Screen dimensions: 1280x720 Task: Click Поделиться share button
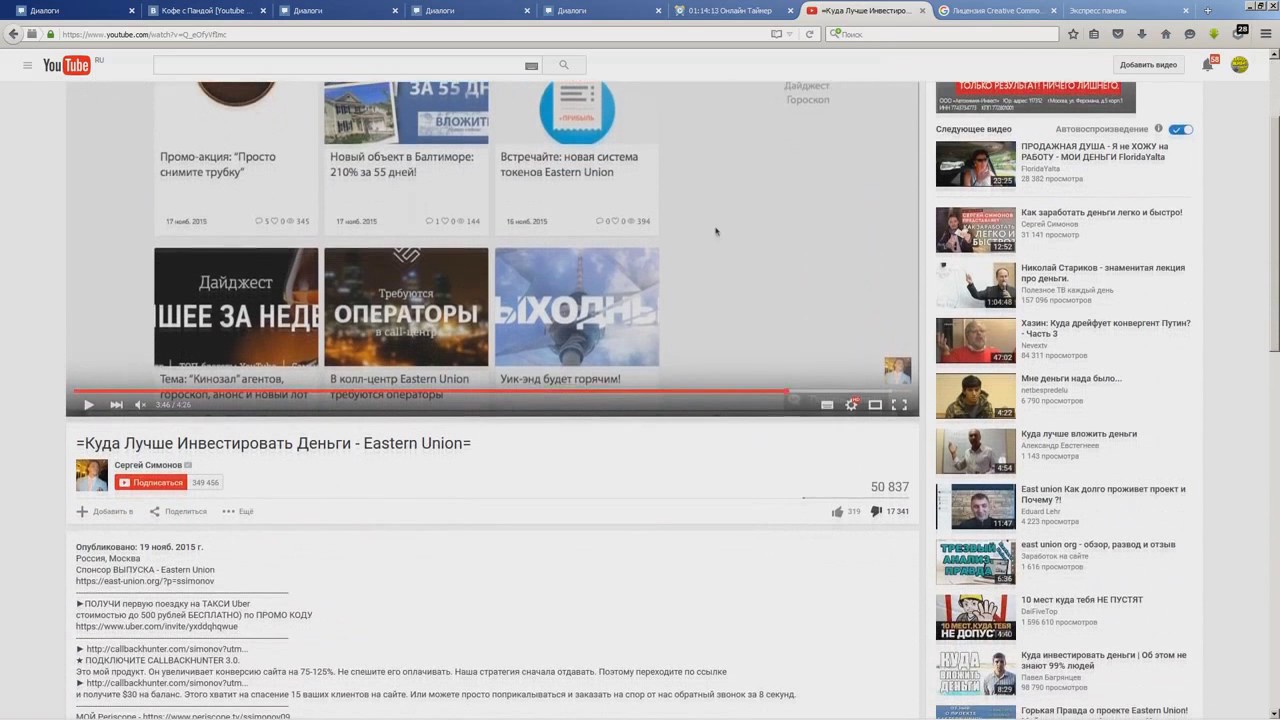[x=178, y=512]
